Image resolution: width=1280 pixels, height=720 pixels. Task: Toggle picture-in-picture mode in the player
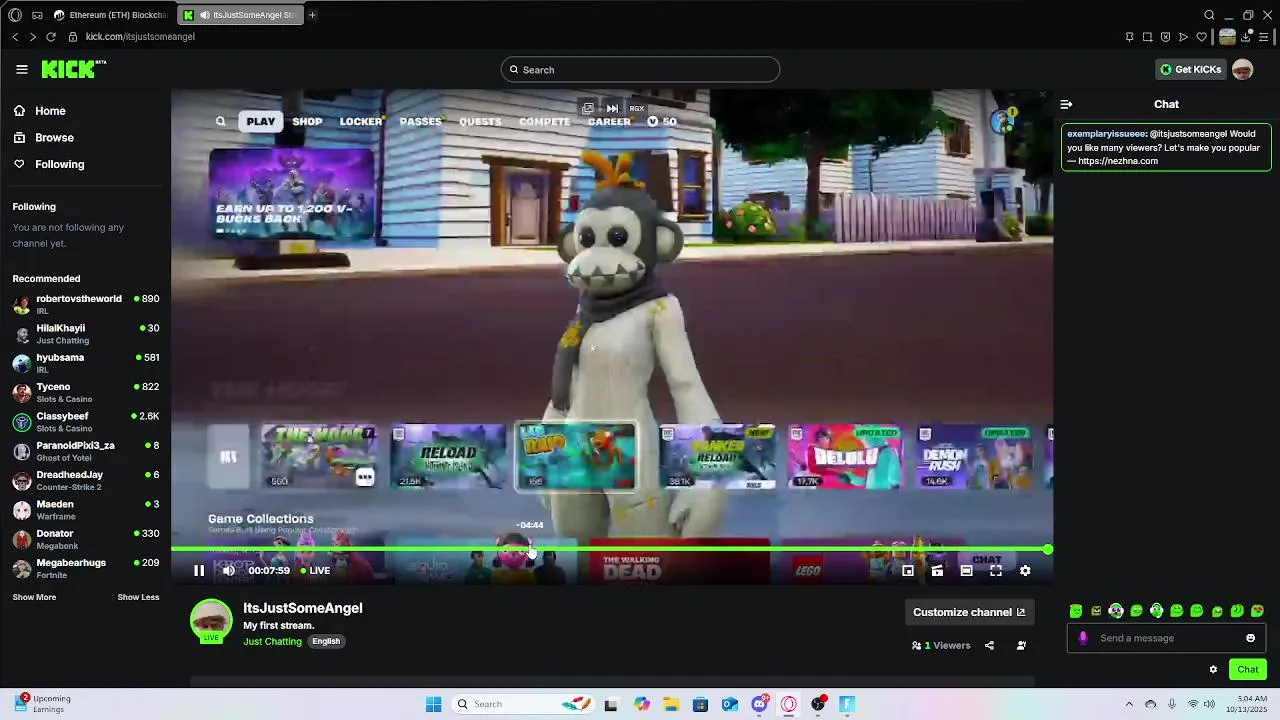click(x=908, y=570)
